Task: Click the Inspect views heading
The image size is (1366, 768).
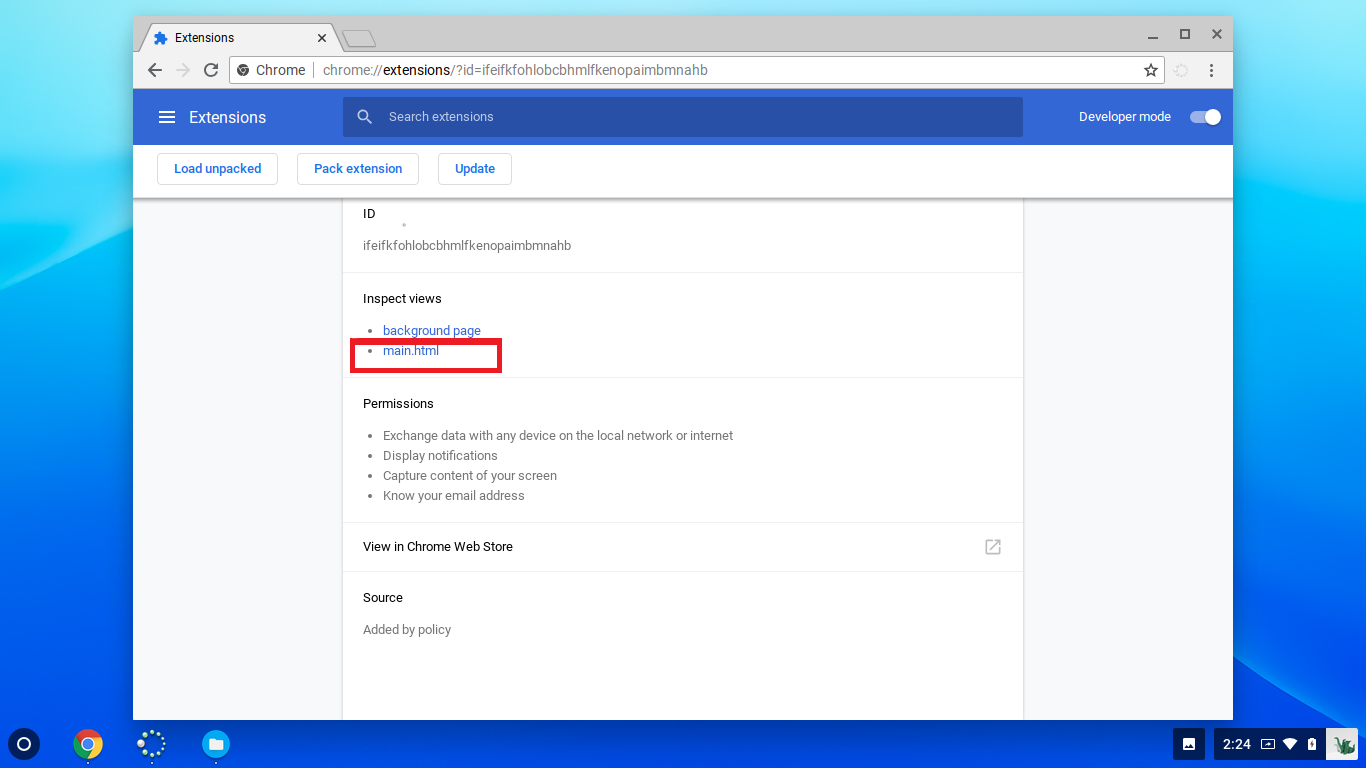Action: click(x=402, y=299)
